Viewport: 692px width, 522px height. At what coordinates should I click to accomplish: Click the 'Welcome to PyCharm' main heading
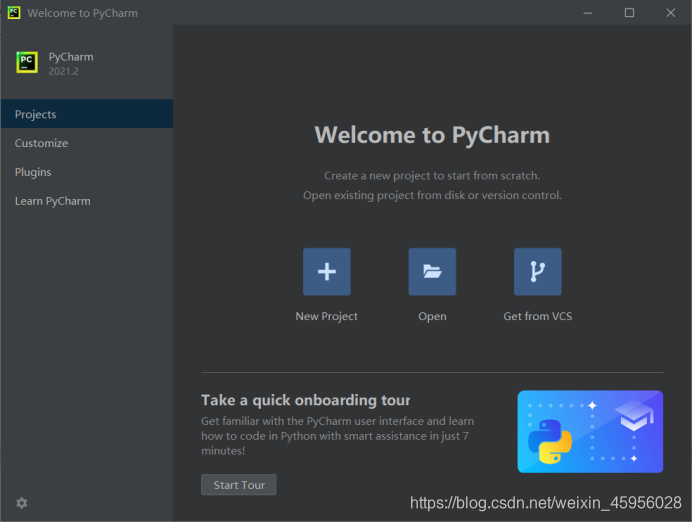click(432, 135)
